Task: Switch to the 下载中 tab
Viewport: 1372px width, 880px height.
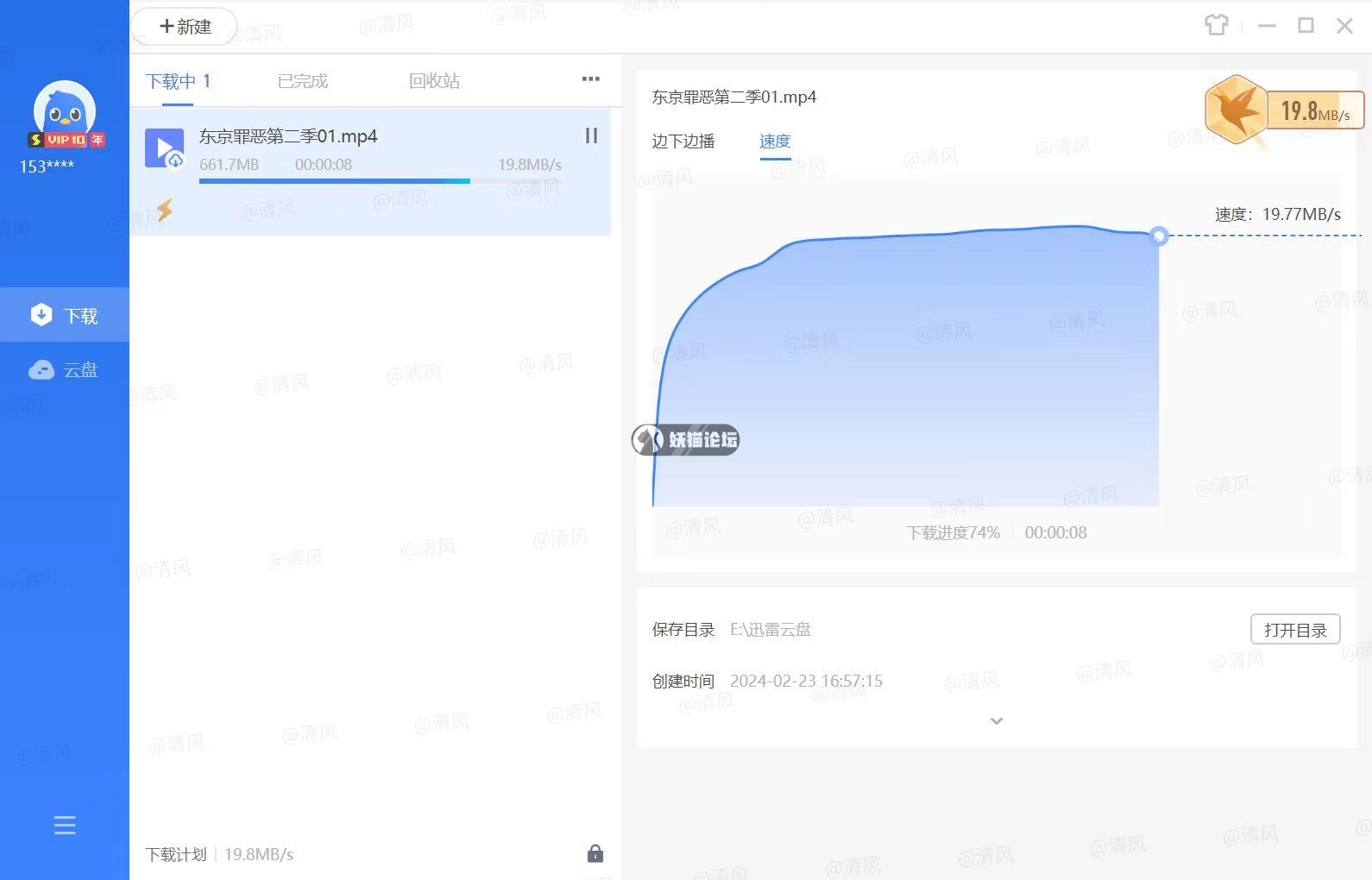Action: [x=178, y=81]
